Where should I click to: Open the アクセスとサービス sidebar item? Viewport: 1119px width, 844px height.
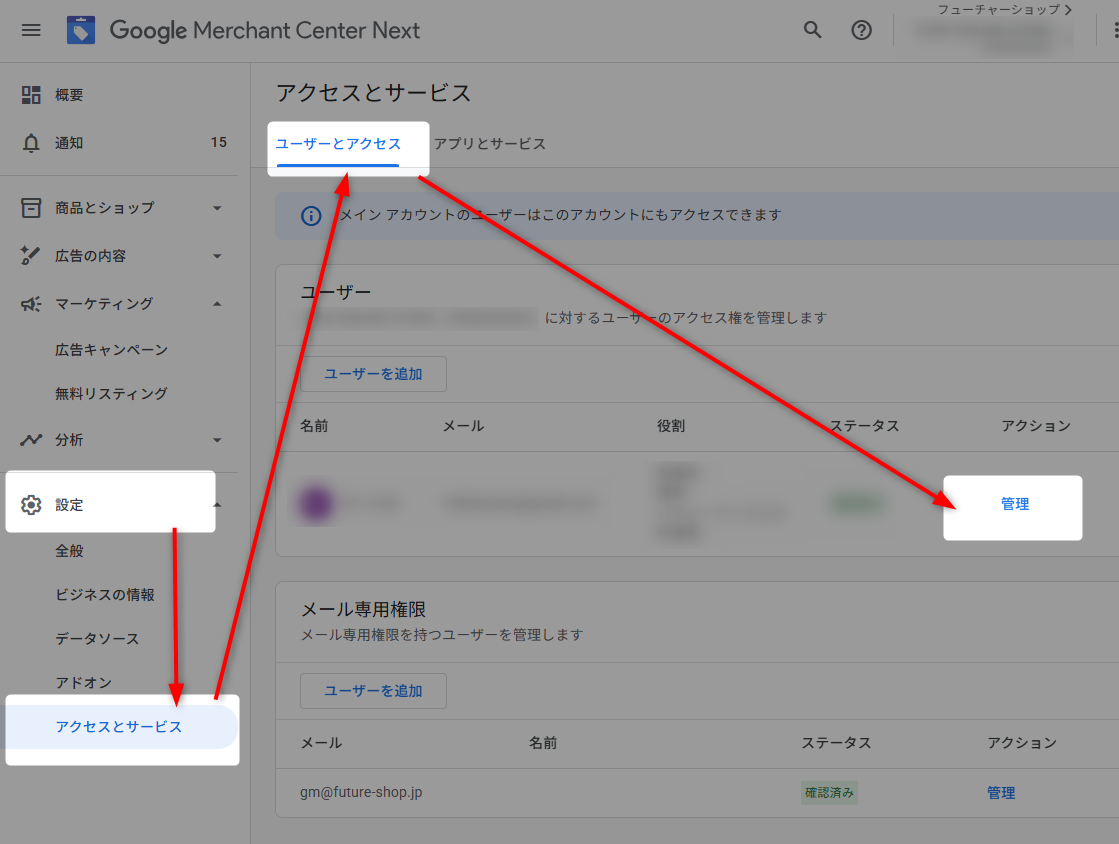(x=119, y=727)
